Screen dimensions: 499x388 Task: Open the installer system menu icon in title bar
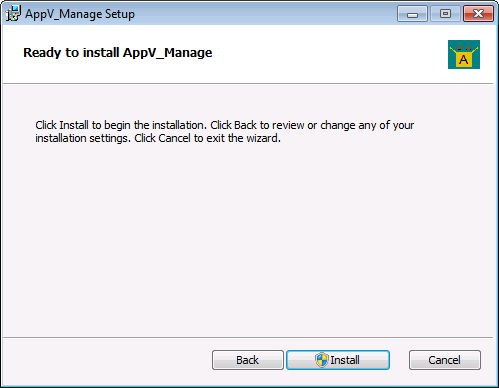tap(13, 13)
